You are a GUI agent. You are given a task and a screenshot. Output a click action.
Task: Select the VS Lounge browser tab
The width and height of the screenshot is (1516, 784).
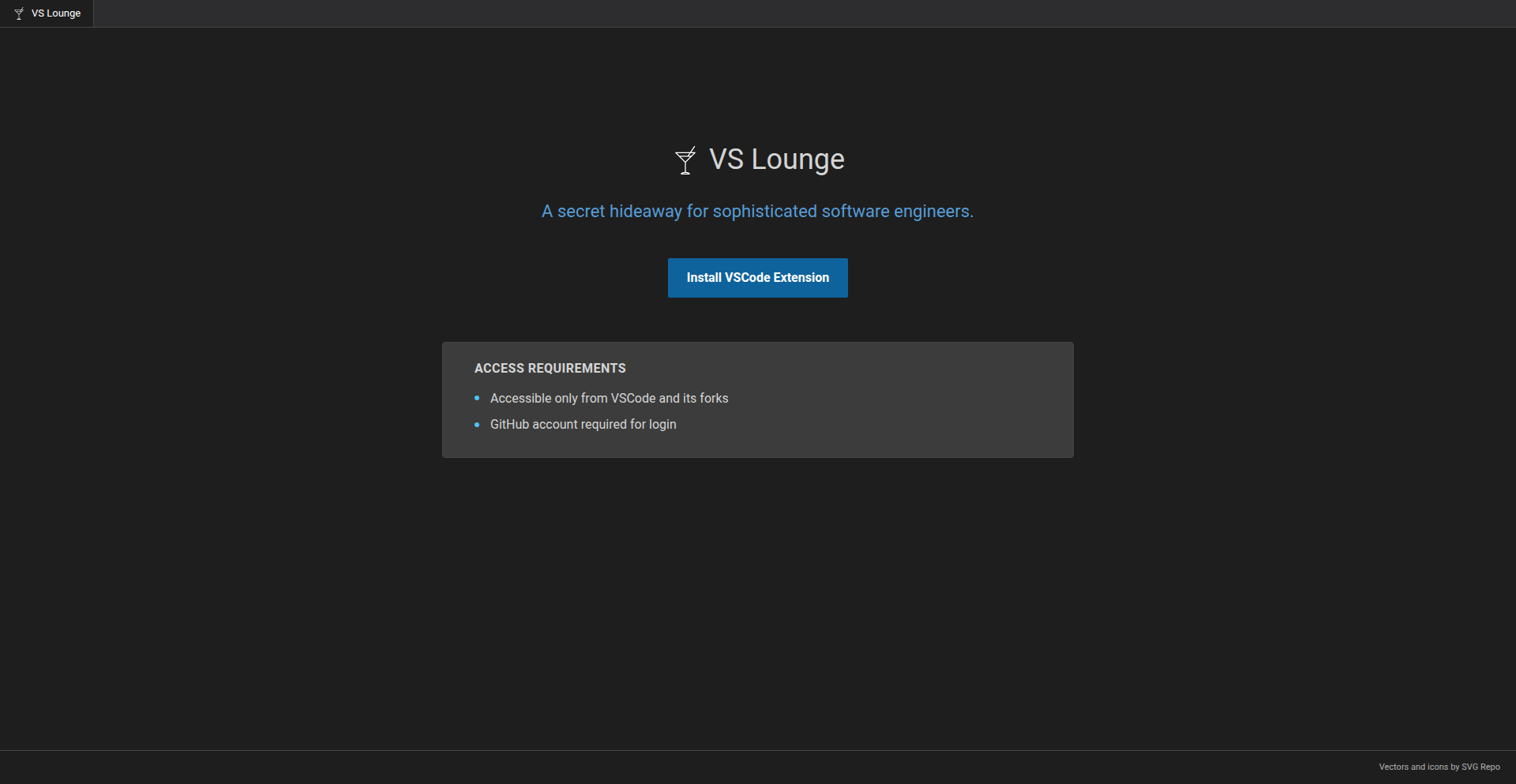pyautogui.click(x=55, y=13)
